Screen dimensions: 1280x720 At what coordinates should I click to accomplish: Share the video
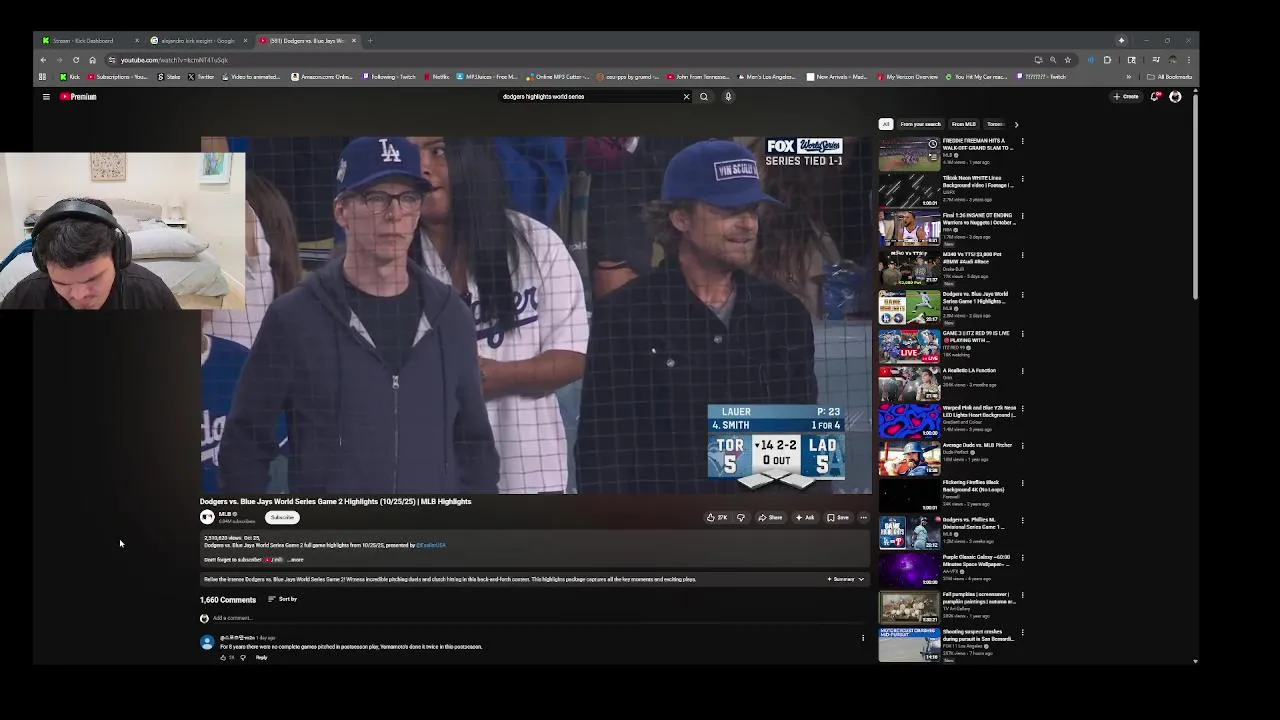point(770,518)
